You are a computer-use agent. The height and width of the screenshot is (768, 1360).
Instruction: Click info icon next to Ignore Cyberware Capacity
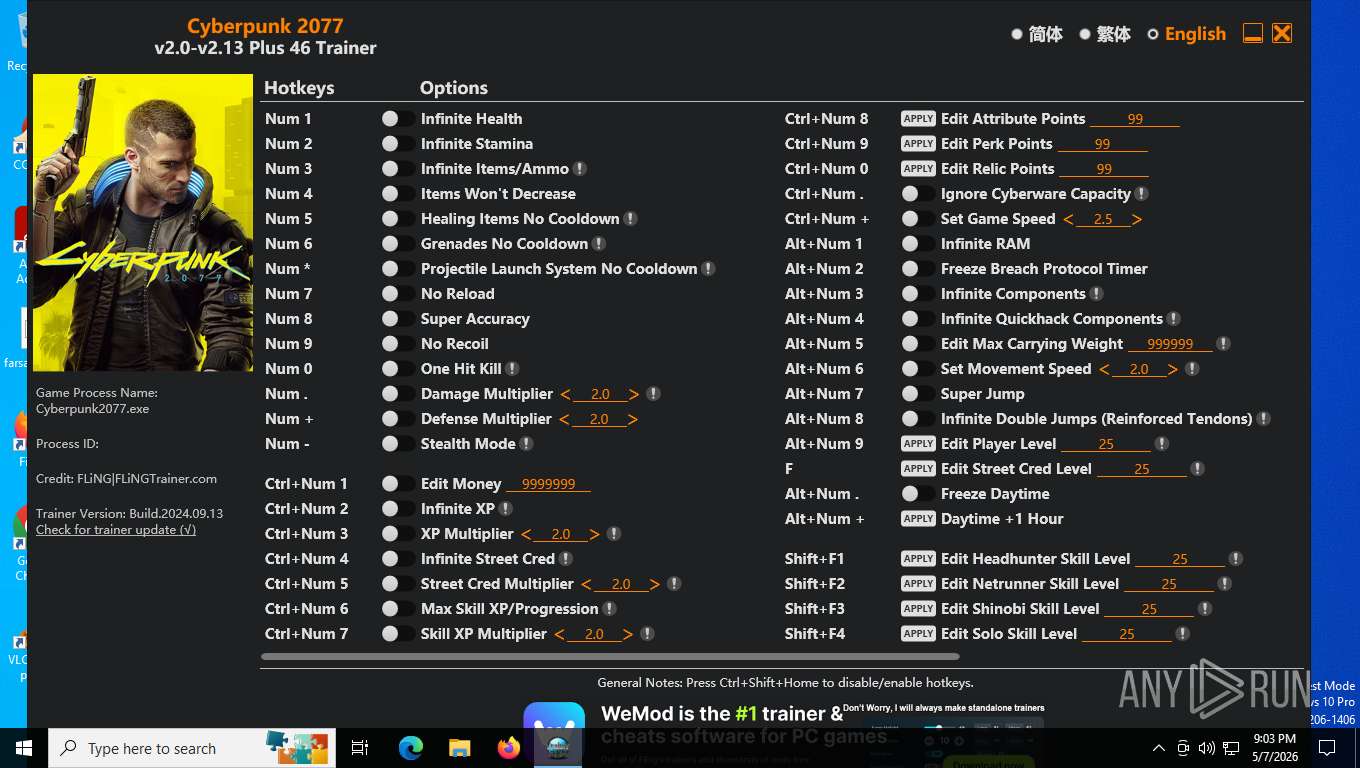coord(1142,194)
